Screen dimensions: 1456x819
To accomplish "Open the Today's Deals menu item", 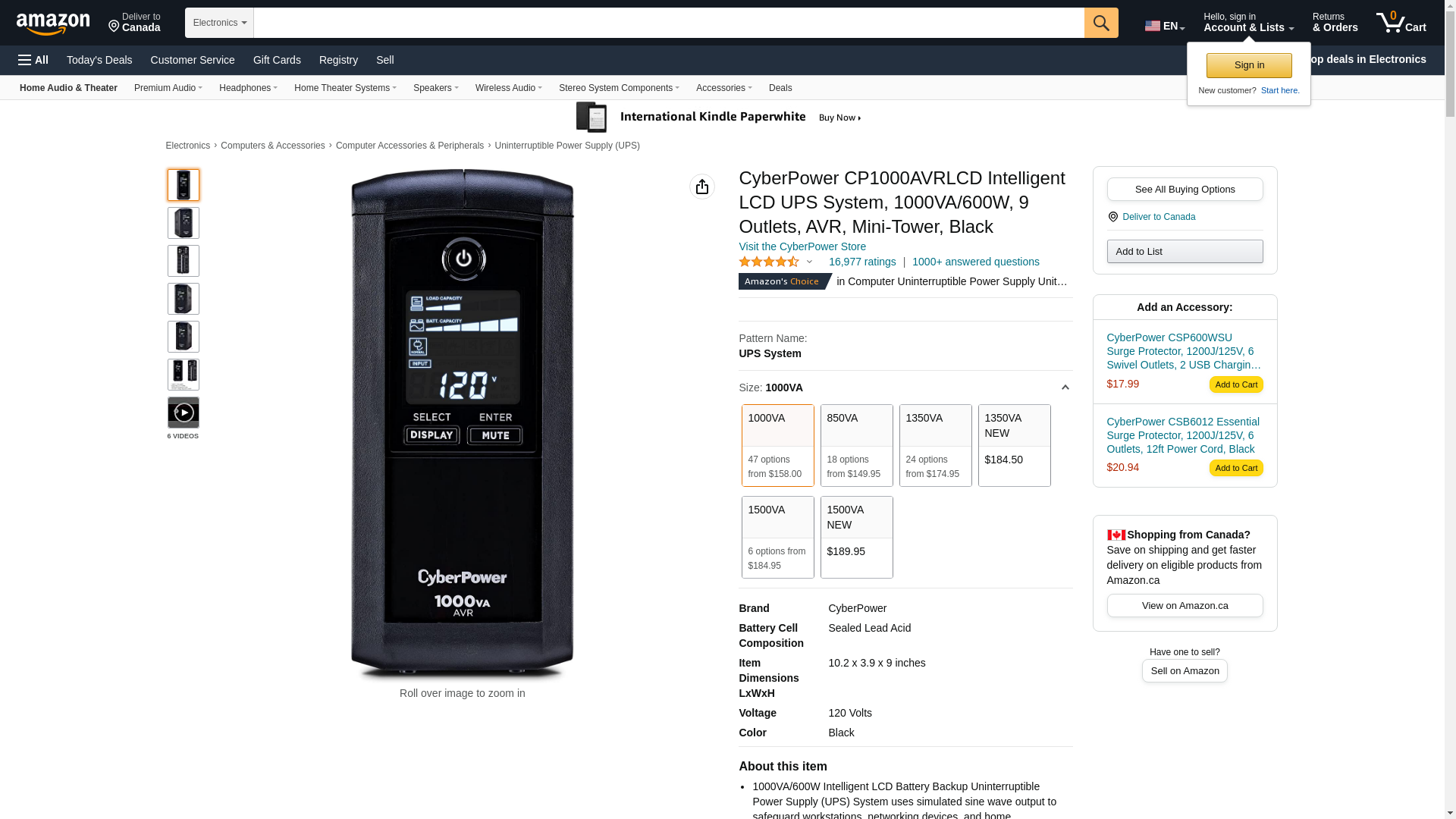I will tap(99, 60).
